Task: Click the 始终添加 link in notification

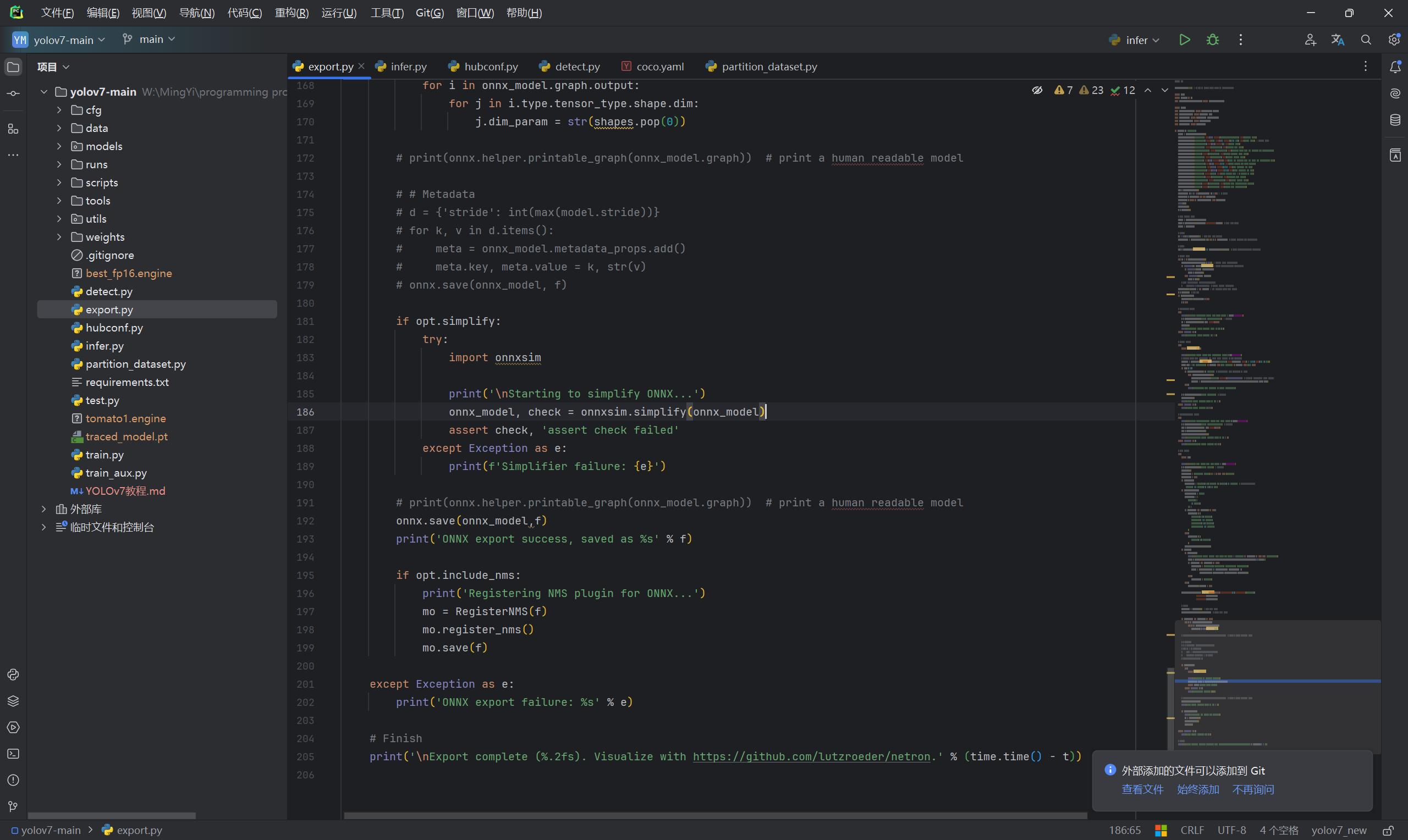Action: click(x=1197, y=789)
